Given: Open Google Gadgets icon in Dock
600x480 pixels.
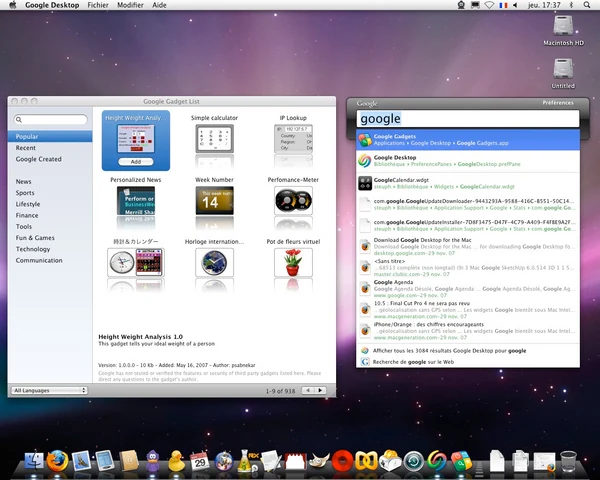Looking at the screenshot, I should tap(461, 461).
